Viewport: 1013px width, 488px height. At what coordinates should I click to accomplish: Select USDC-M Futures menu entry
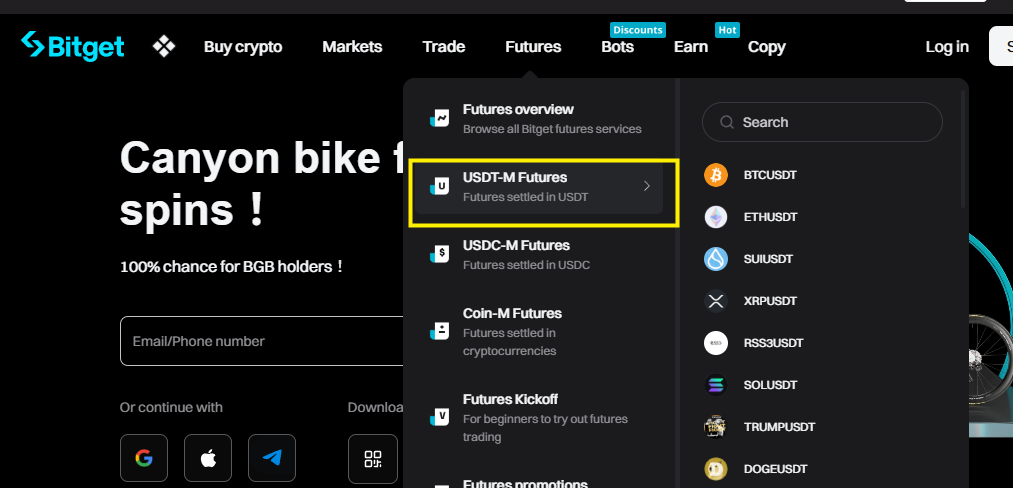point(539,255)
